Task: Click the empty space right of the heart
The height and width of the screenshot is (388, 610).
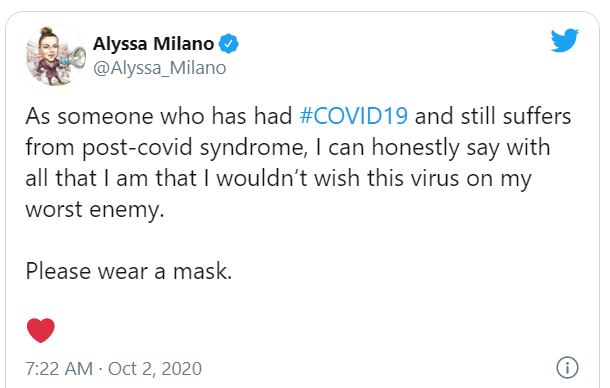Action: (x=303, y=330)
